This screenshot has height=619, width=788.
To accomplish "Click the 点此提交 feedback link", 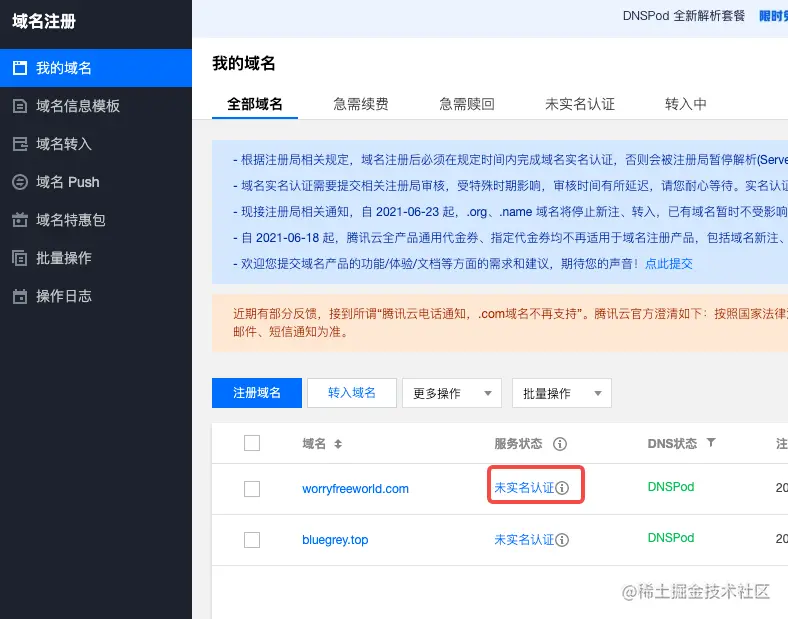I will (x=668, y=264).
